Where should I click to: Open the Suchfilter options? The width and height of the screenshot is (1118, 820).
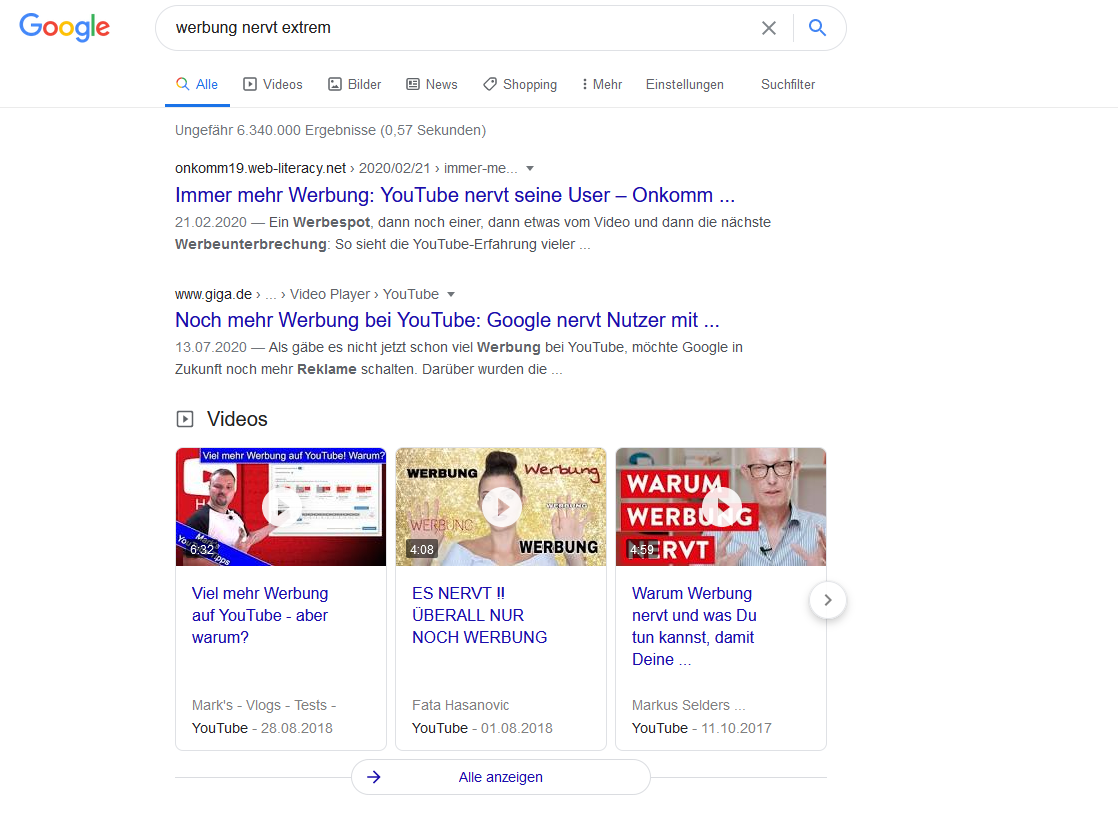788,84
